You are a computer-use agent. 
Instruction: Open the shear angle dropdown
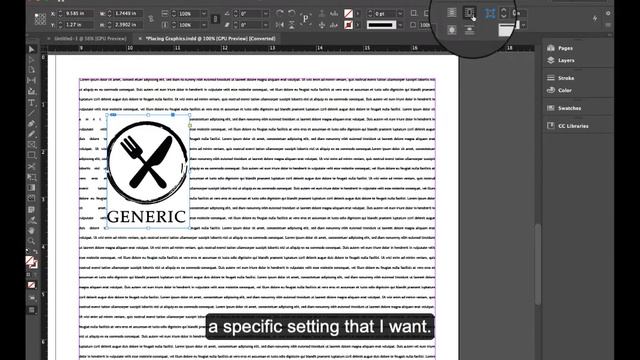[x=265, y=25]
